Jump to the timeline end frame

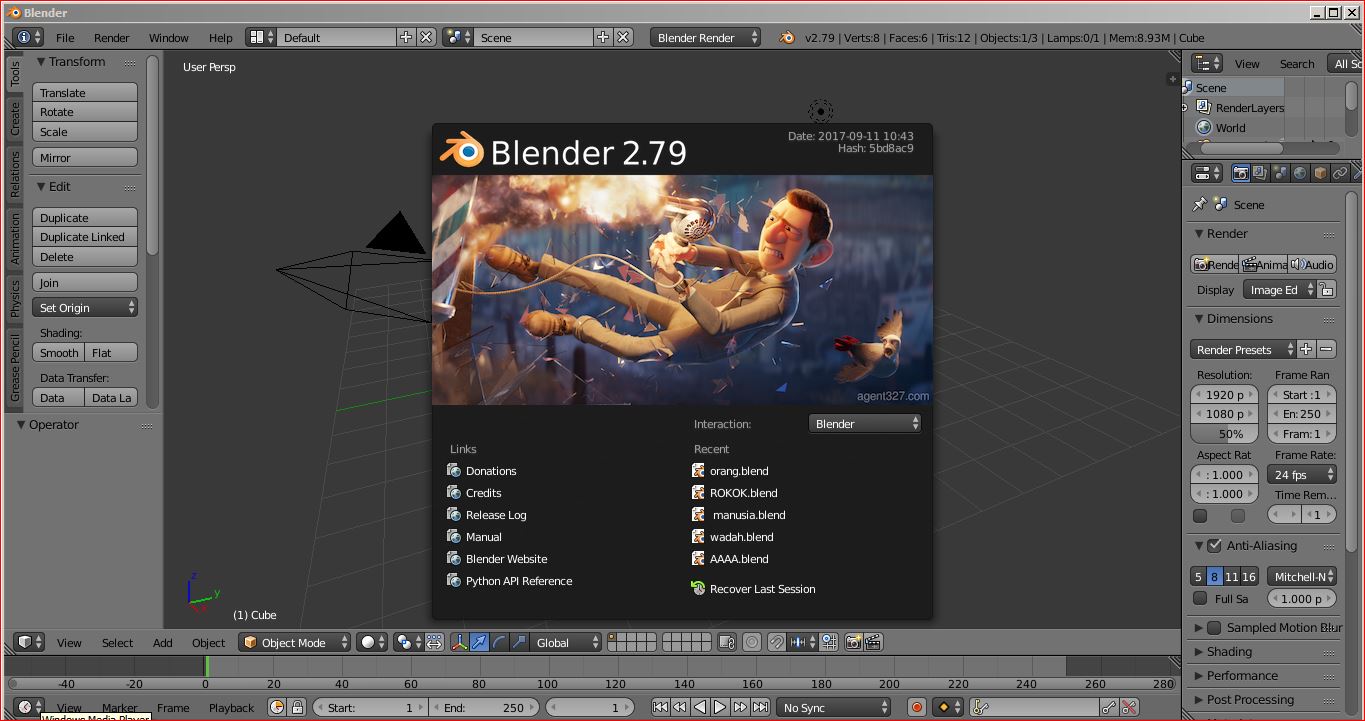click(x=761, y=707)
